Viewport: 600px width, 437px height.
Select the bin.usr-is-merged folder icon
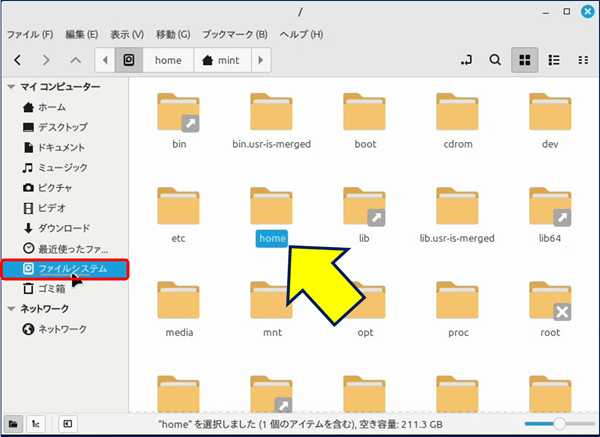pyautogui.click(x=271, y=112)
